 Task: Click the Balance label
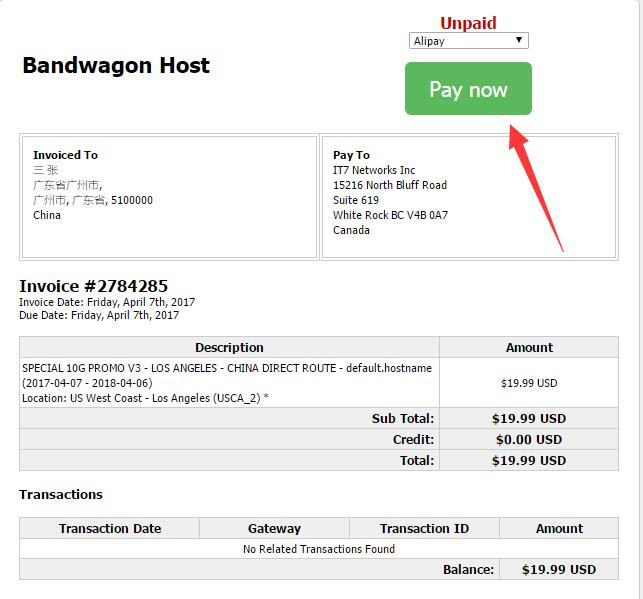468,569
